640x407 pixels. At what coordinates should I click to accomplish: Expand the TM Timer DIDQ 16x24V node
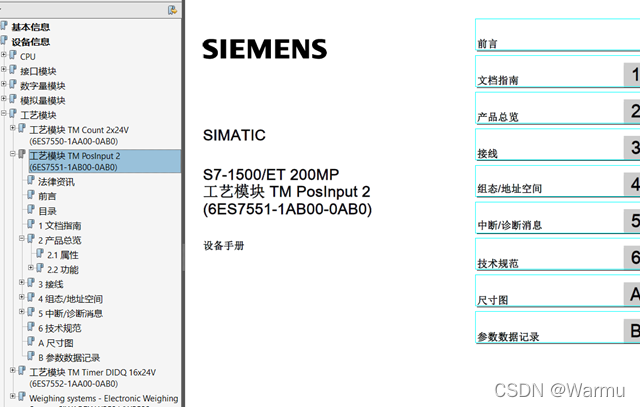[13, 370]
